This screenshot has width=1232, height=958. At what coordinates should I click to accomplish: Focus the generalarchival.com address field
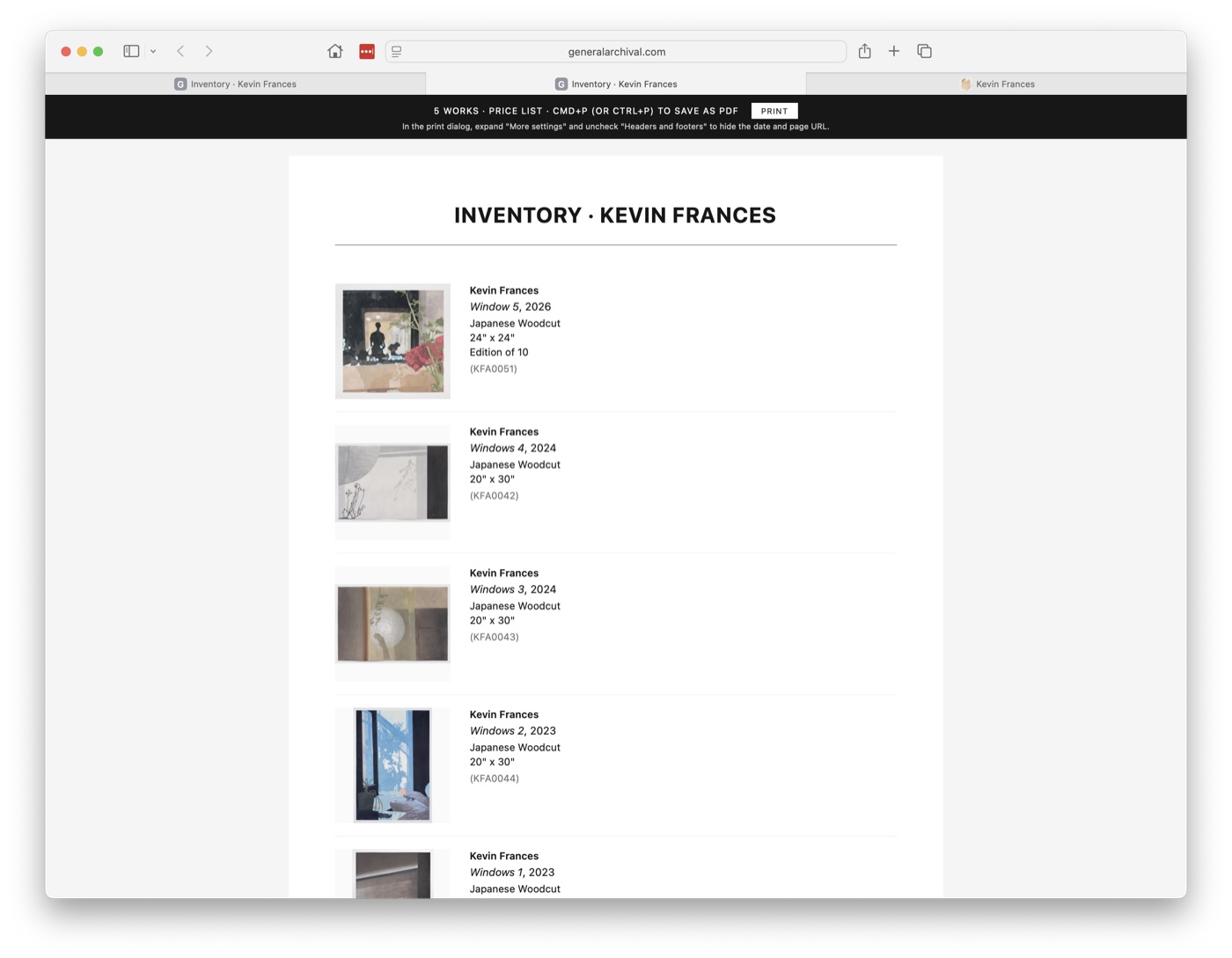[616, 52]
